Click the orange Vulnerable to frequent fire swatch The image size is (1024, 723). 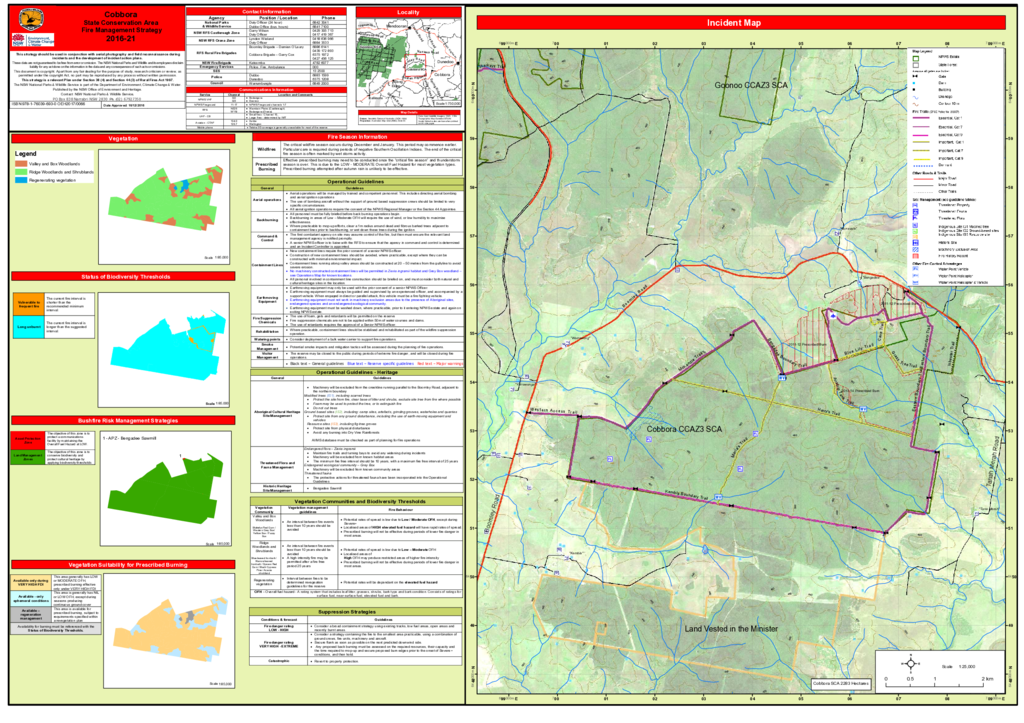point(29,303)
